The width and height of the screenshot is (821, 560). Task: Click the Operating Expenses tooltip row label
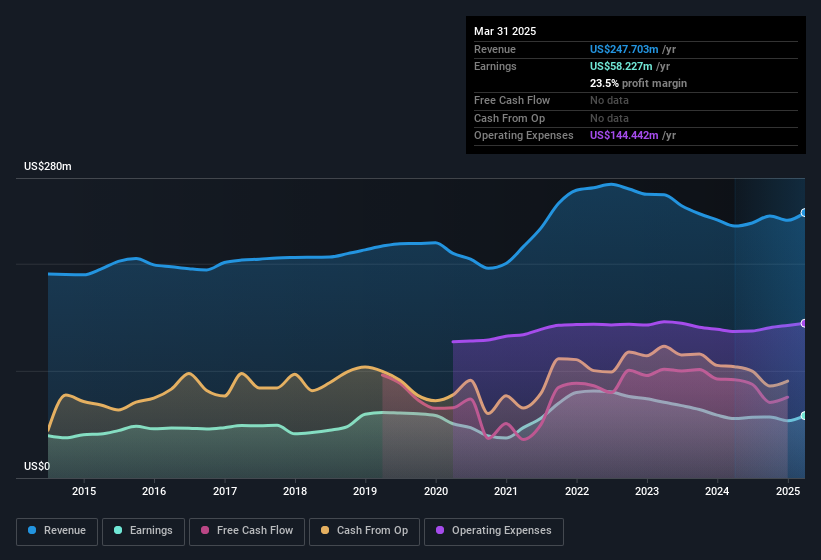pos(524,136)
